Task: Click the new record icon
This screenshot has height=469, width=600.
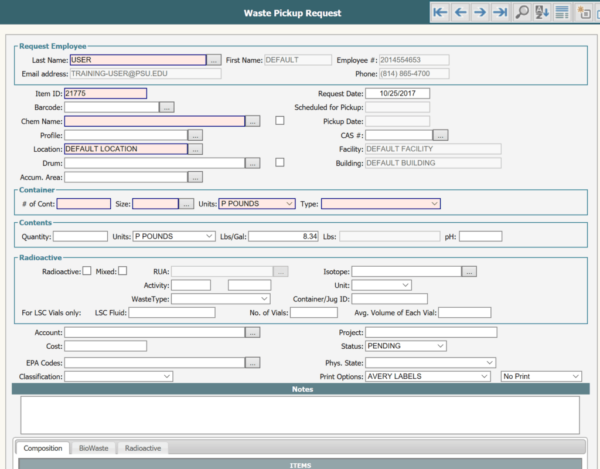Action: pyautogui.click(x=584, y=12)
